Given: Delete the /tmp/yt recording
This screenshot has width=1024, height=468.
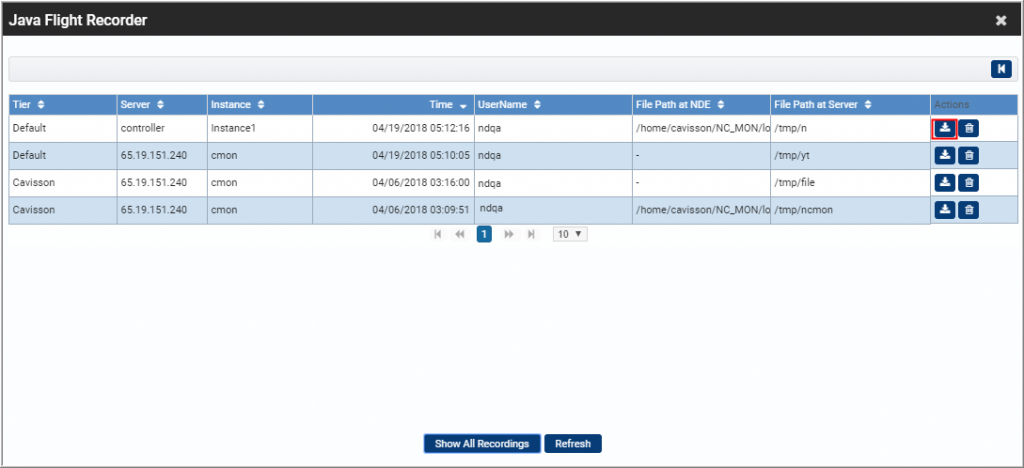Looking at the screenshot, I should pyautogui.click(x=969, y=155).
